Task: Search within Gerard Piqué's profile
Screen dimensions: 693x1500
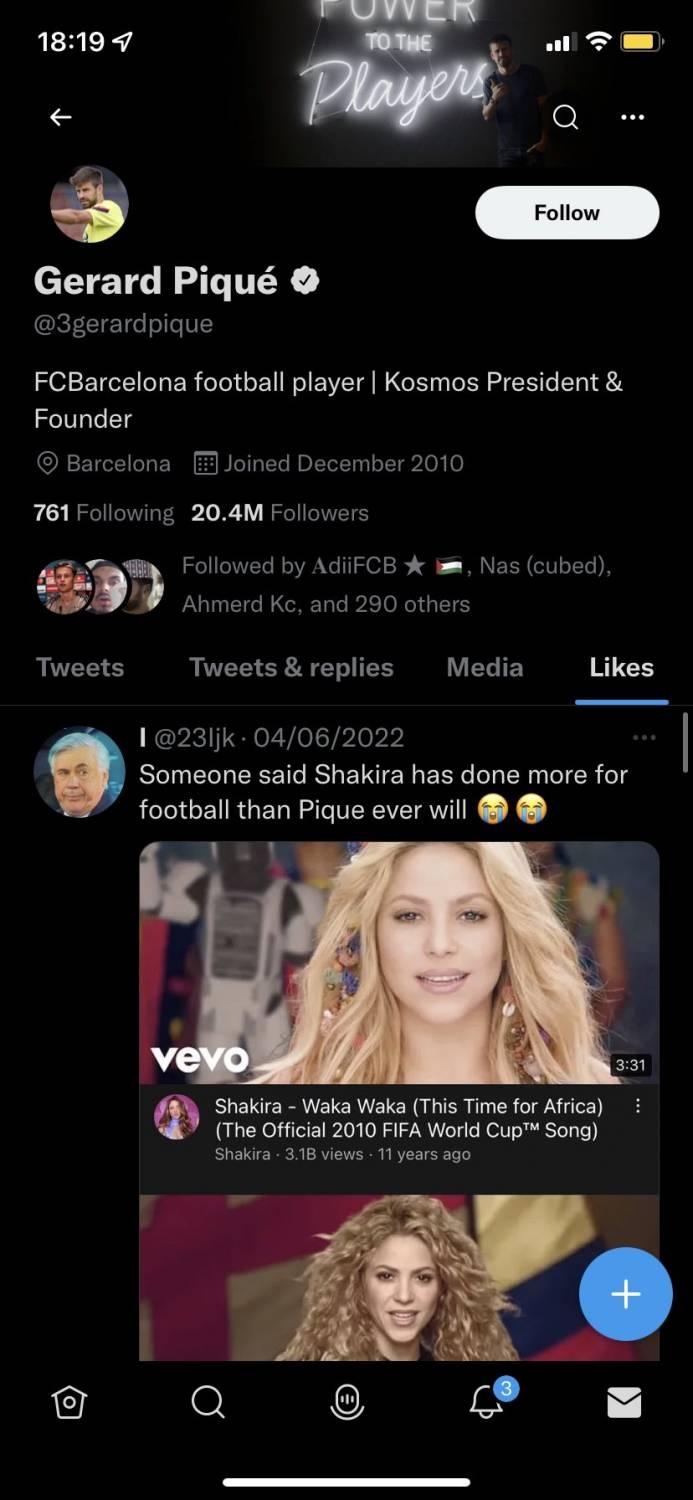Action: point(565,117)
